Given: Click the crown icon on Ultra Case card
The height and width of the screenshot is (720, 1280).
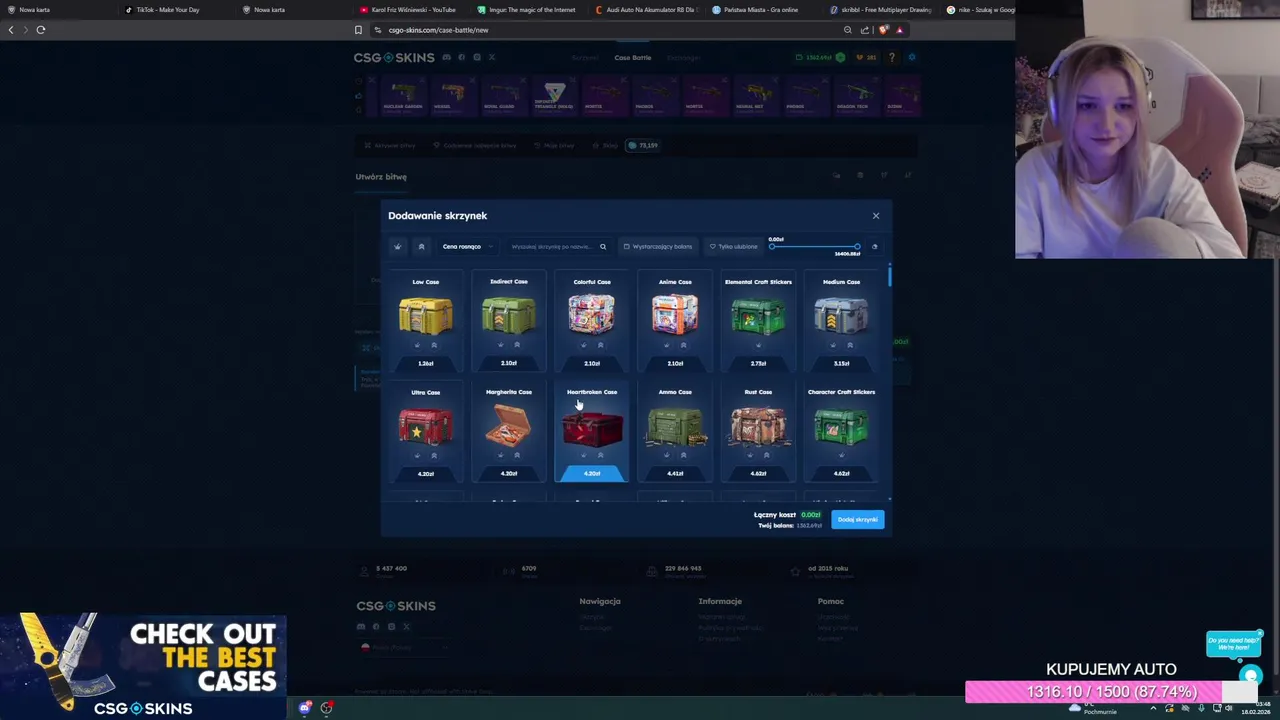Looking at the screenshot, I should coord(417,455).
